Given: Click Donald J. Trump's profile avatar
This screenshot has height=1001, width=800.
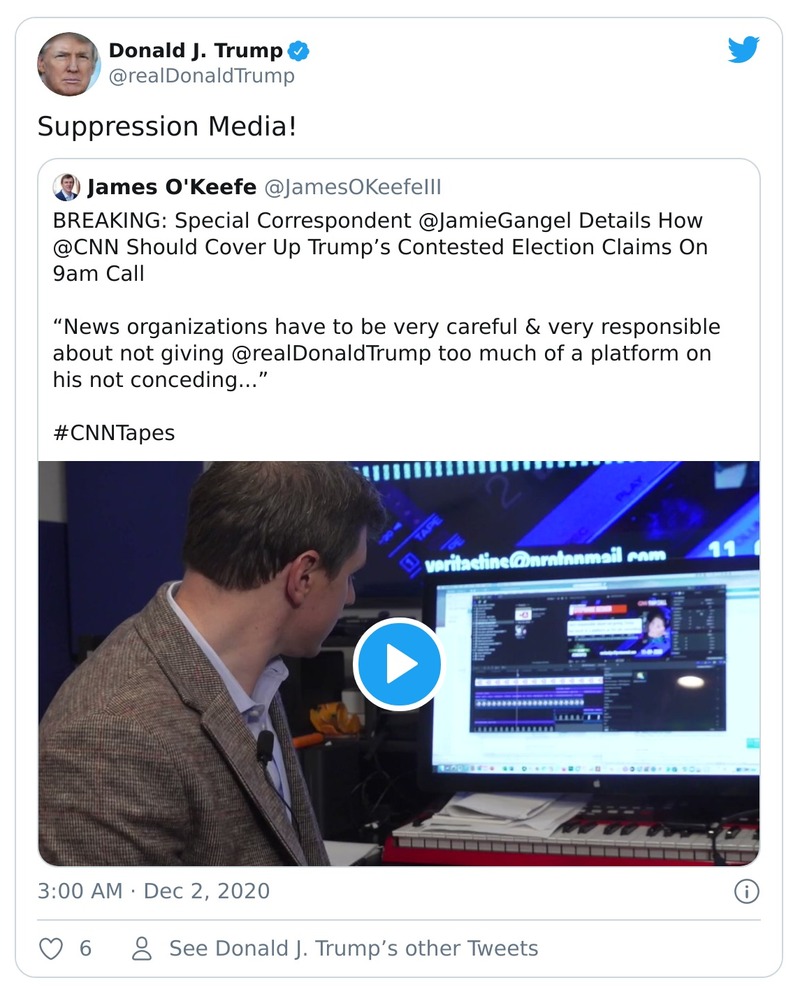Looking at the screenshot, I should click(x=69, y=63).
